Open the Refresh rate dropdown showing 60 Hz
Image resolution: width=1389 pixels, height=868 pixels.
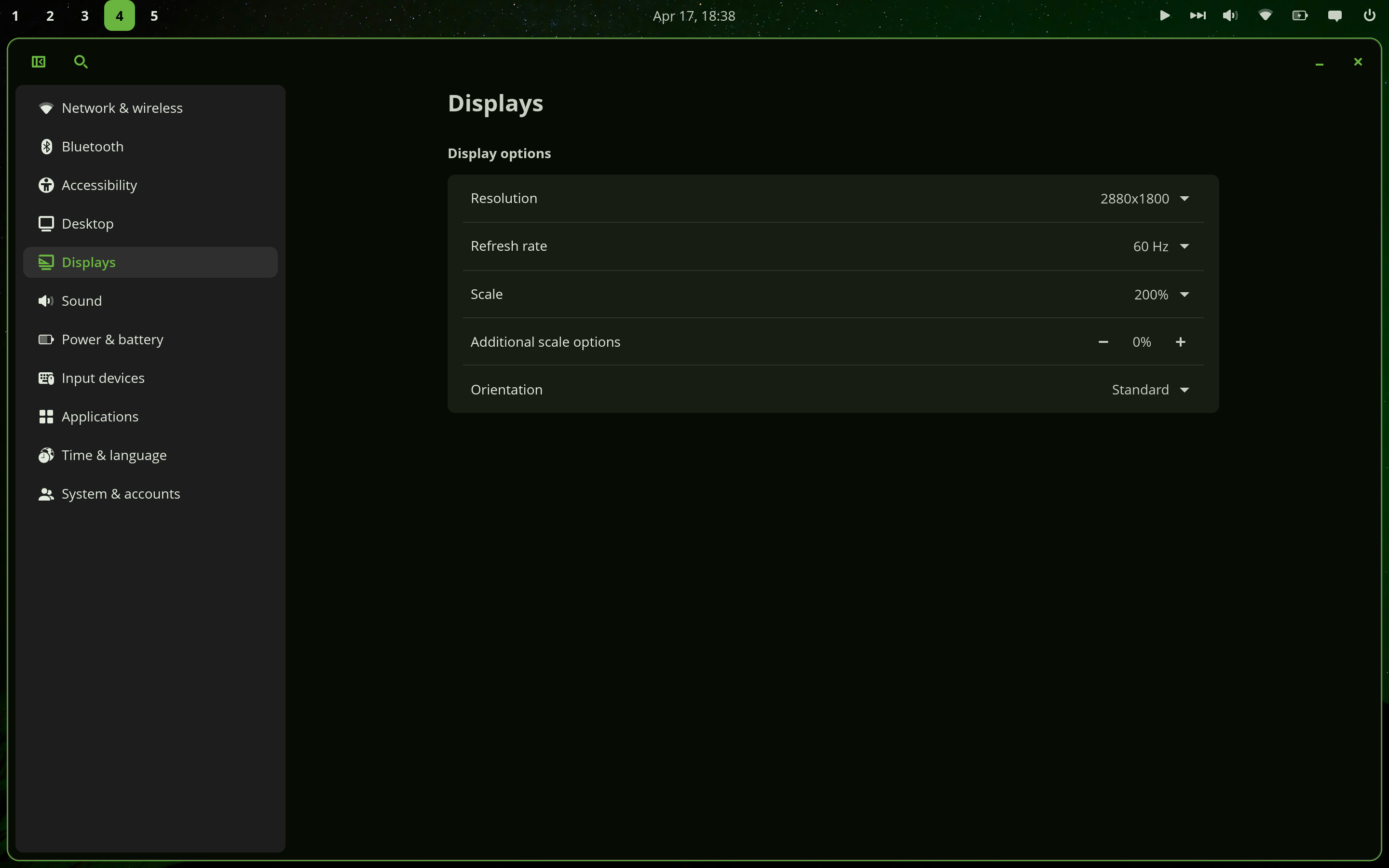(x=1160, y=246)
